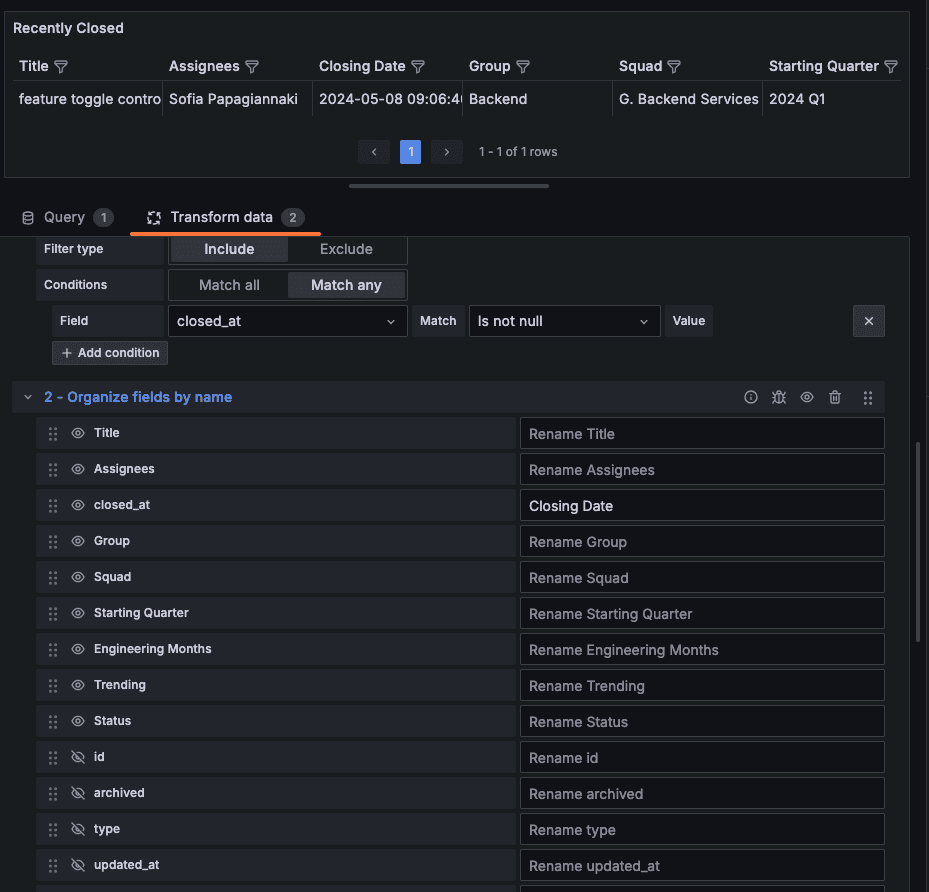The image size is (929, 892).
Task: Open the filter icon on Title column
Action: pos(61,66)
